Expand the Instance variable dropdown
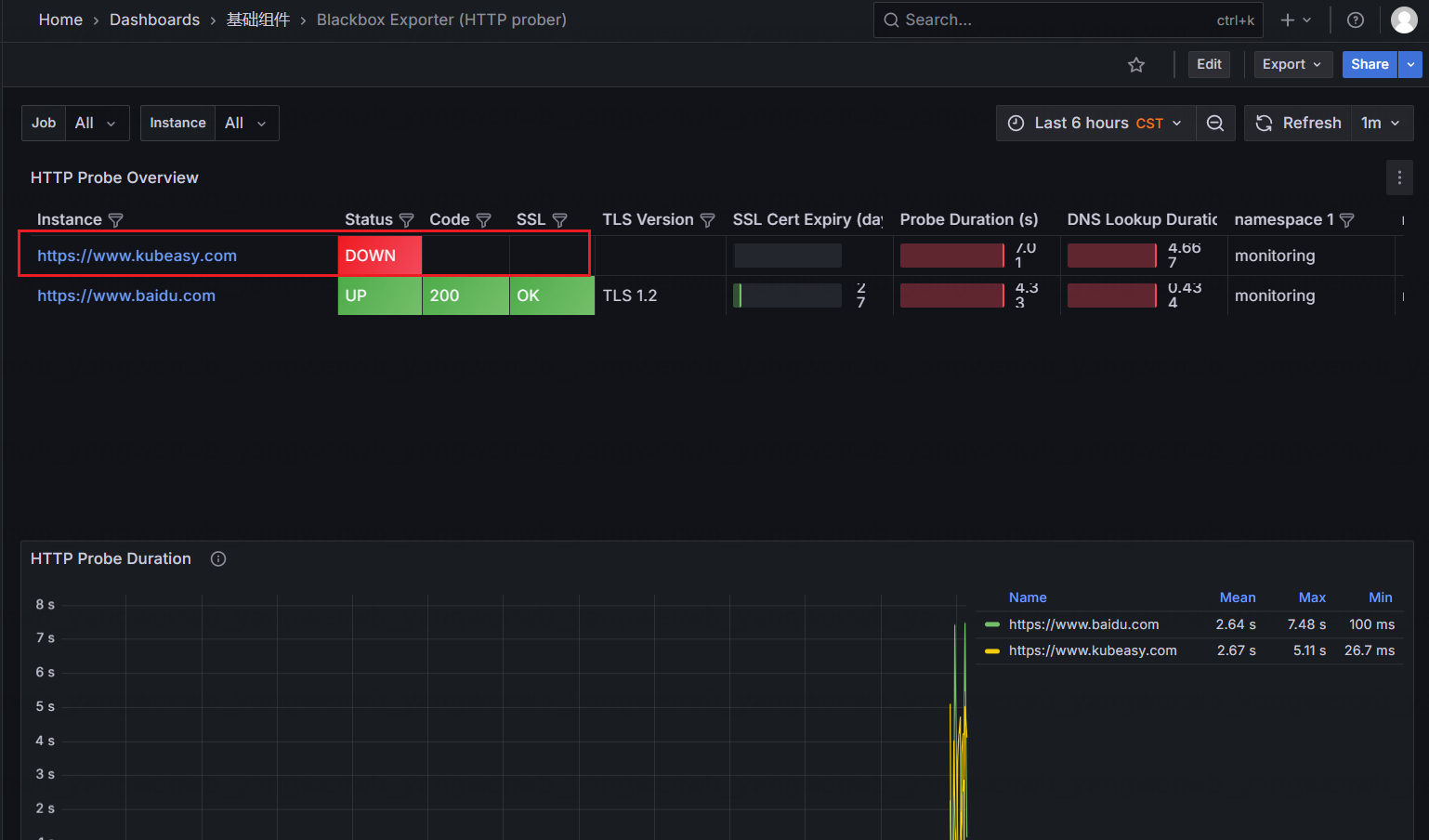Image resolution: width=1429 pixels, height=840 pixels. click(246, 123)
